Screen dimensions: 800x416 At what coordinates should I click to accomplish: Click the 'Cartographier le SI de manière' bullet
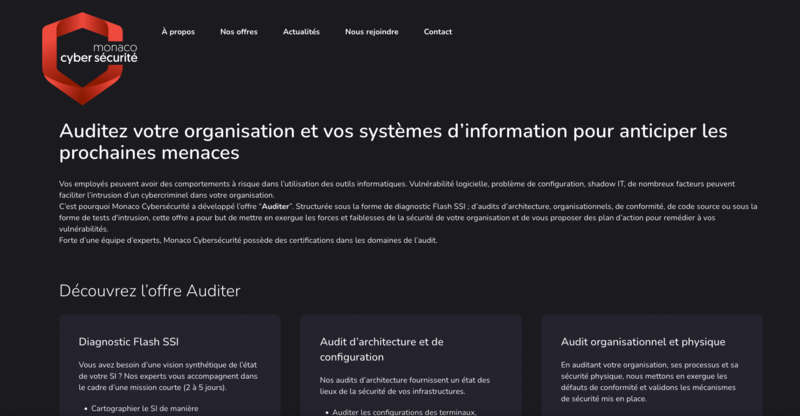144,408
